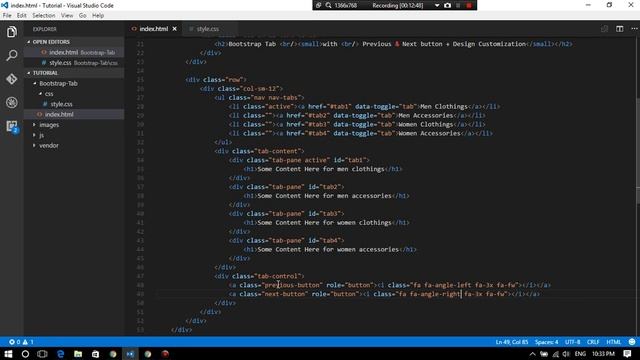Open the Extensions view with badge

click(11, 126)
